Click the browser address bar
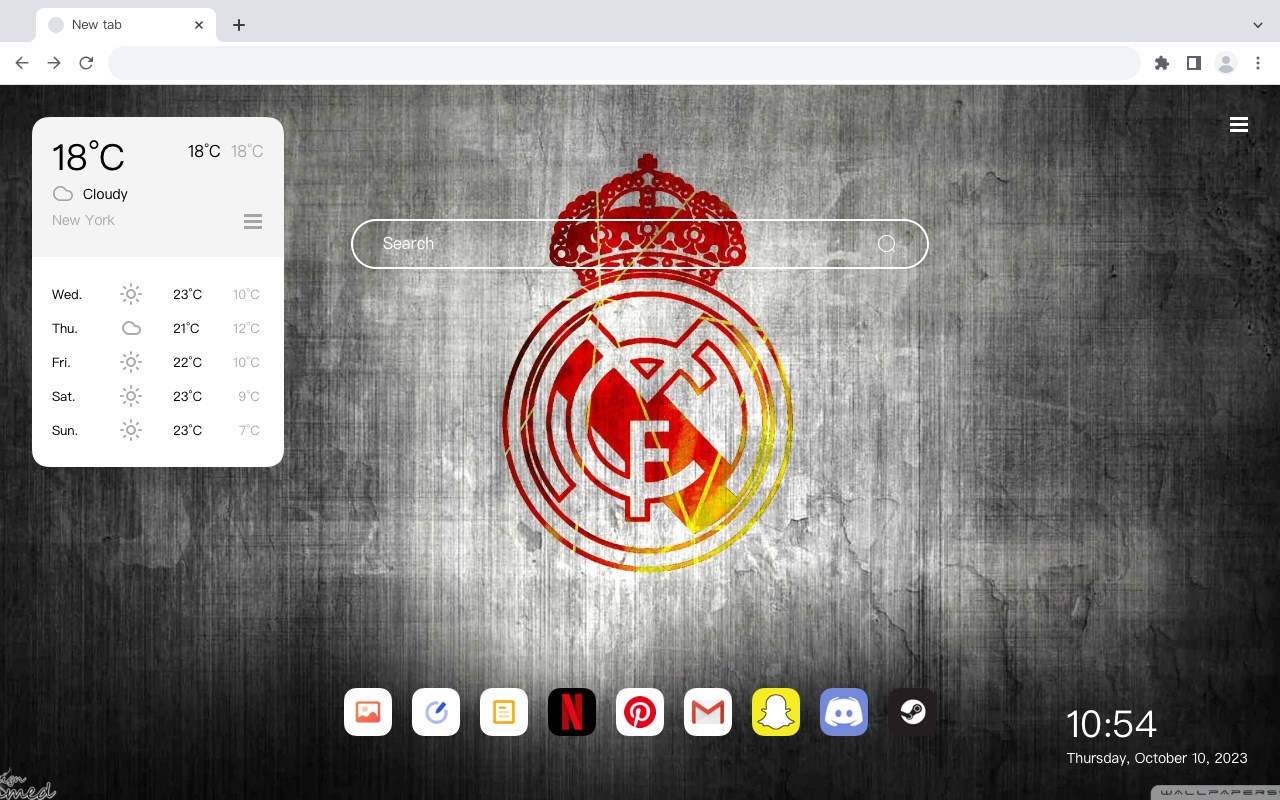Viewport: 1280px width, 800px height. pyautogui.click(x=624, y=63)
